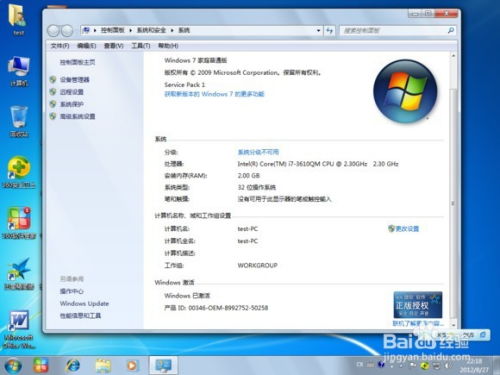This screenshot has width=500, height=375.
Task: Click the Device Manager shield icon
Action: click(x=52, y=79)
